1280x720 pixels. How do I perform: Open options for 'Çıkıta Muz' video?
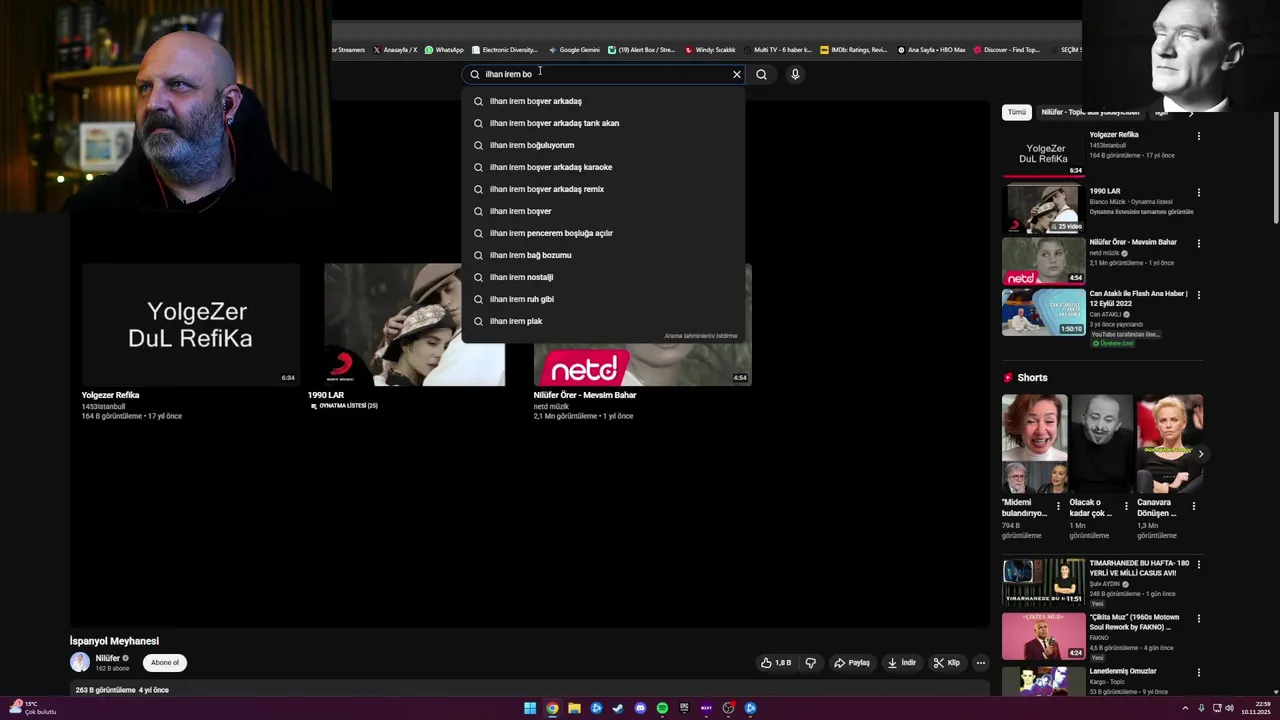click(x=1198, y=619)
